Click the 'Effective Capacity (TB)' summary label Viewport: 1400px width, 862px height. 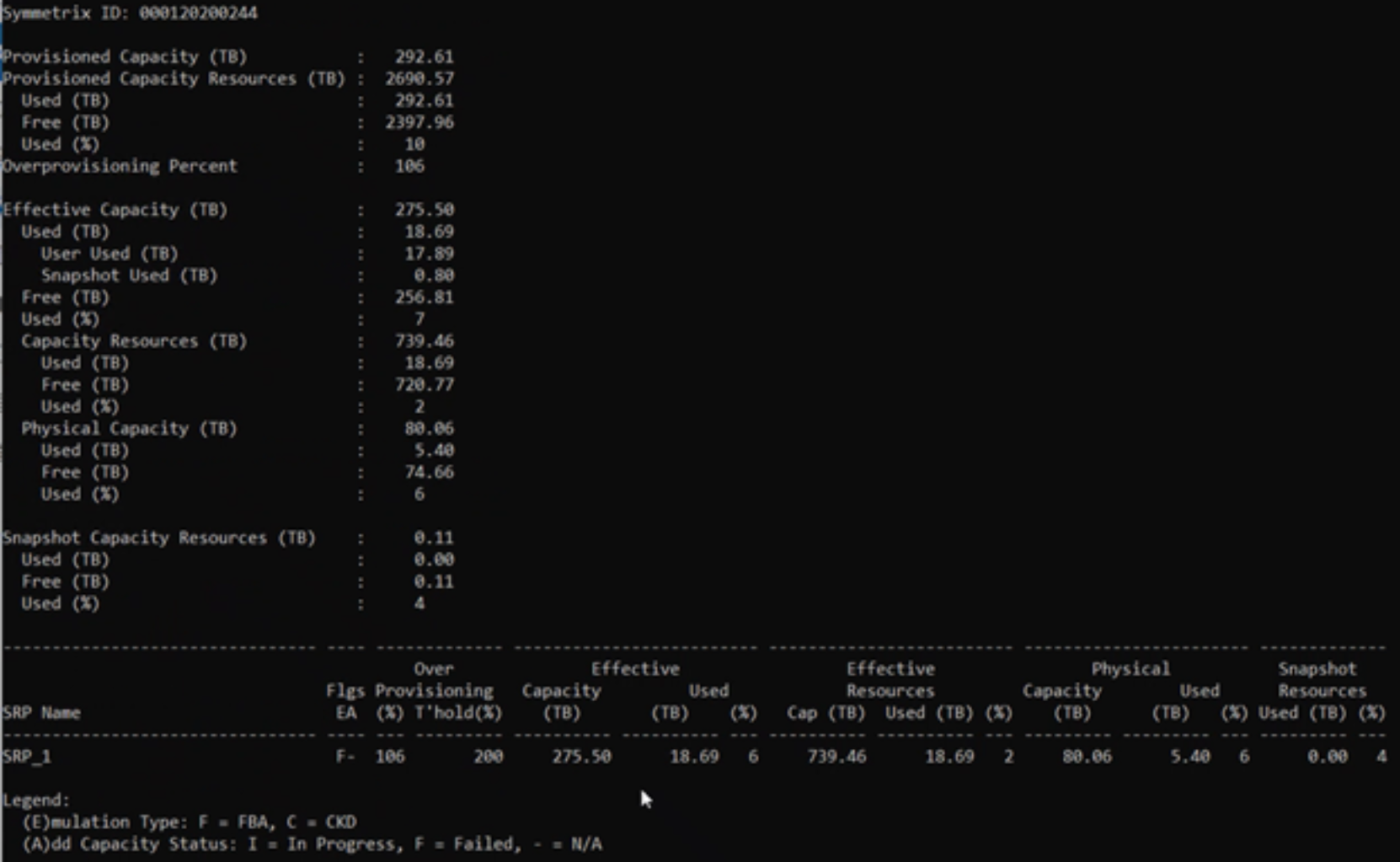pyautogui.click(x=115, y=210)
